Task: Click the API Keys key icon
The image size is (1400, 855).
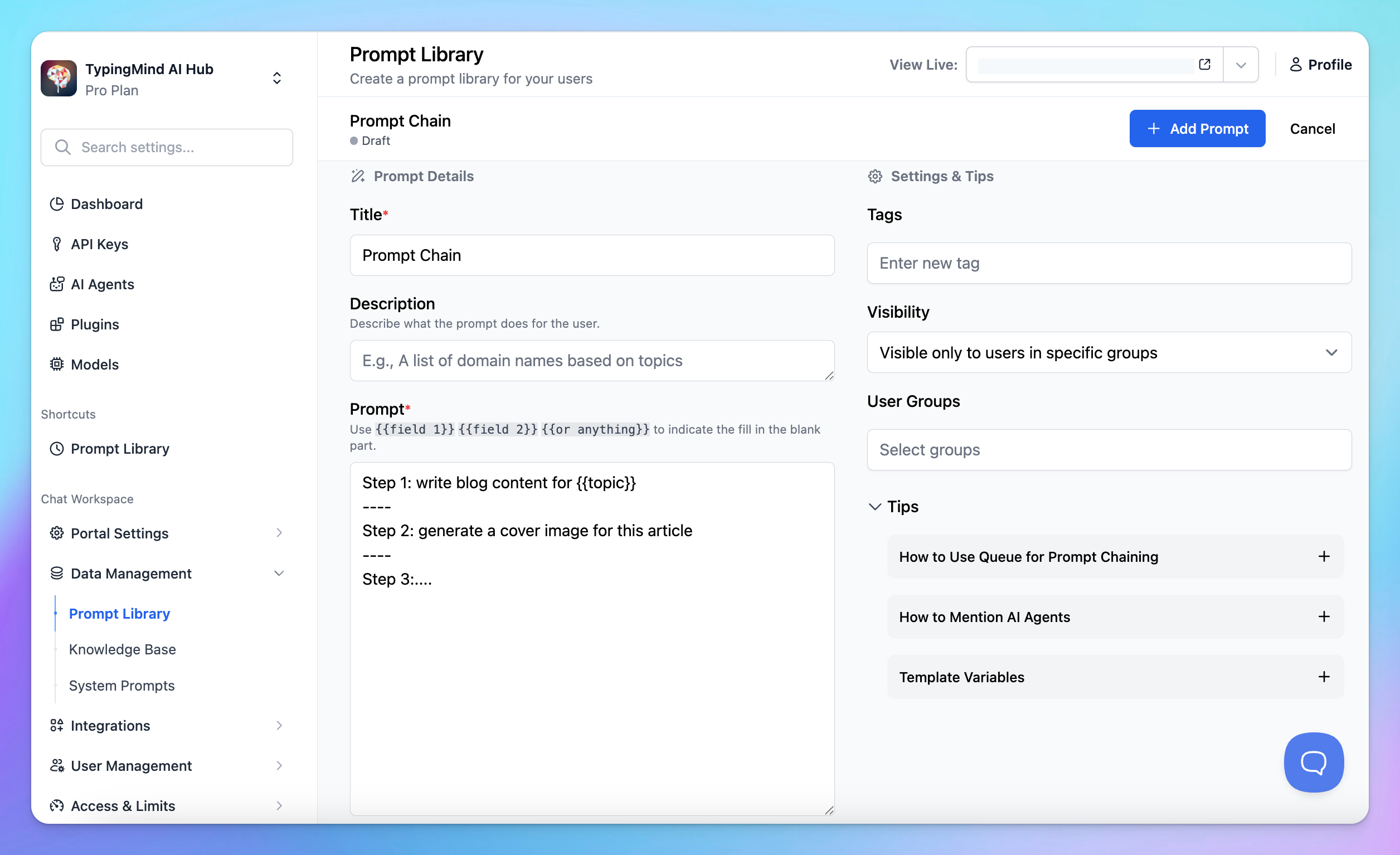Action: pos(56,244)
